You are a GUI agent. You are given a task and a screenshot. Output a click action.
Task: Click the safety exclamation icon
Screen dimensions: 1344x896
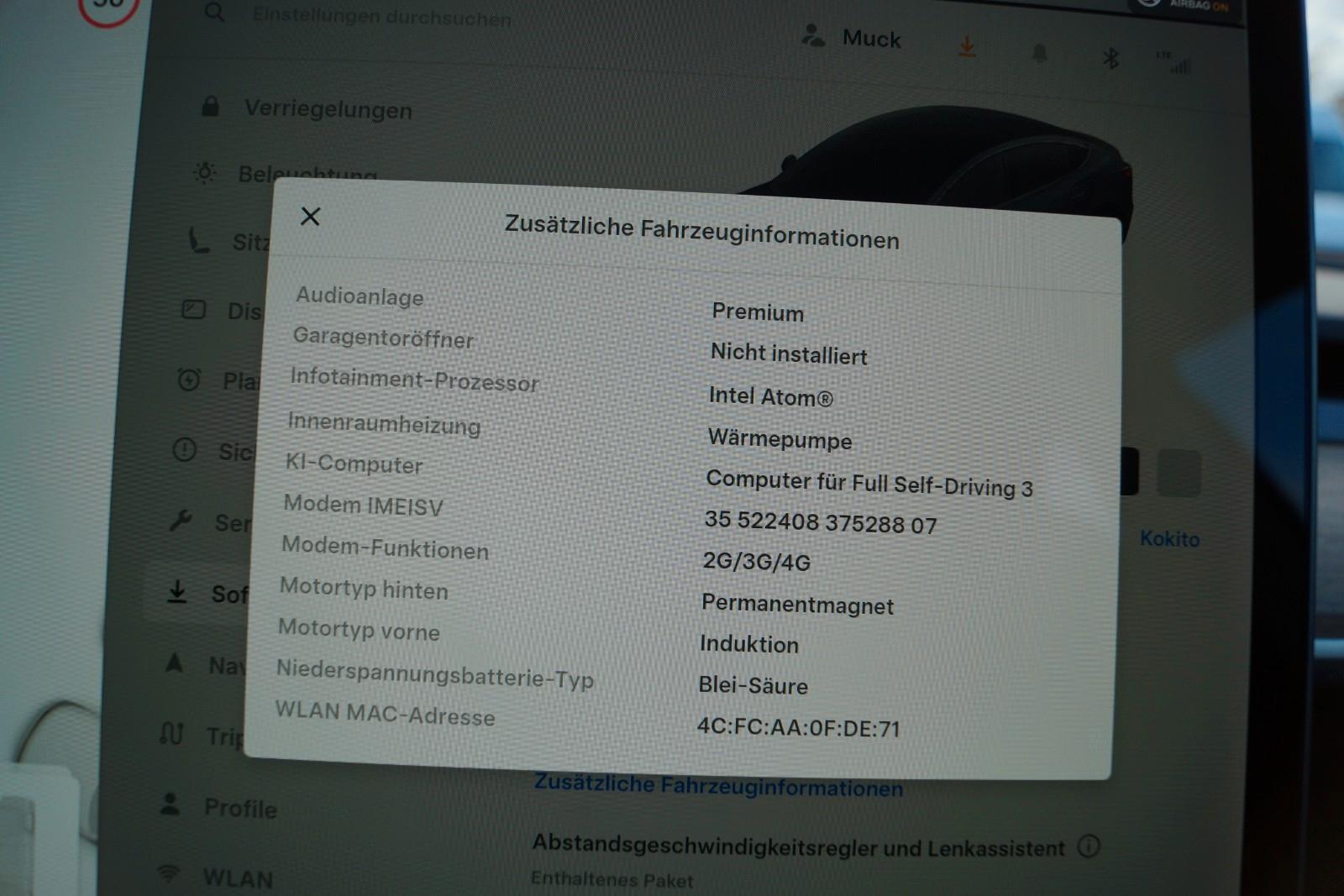click(x=184, y=449)
